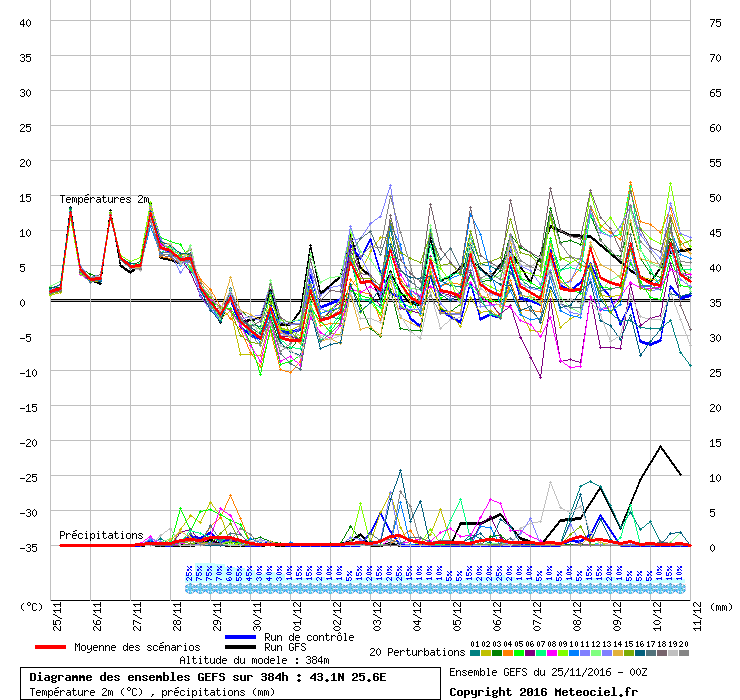Viewport: 740px width, 700px height.
Task: Click the 01/12 date label on x-axis
Action: tap(297, 616)
